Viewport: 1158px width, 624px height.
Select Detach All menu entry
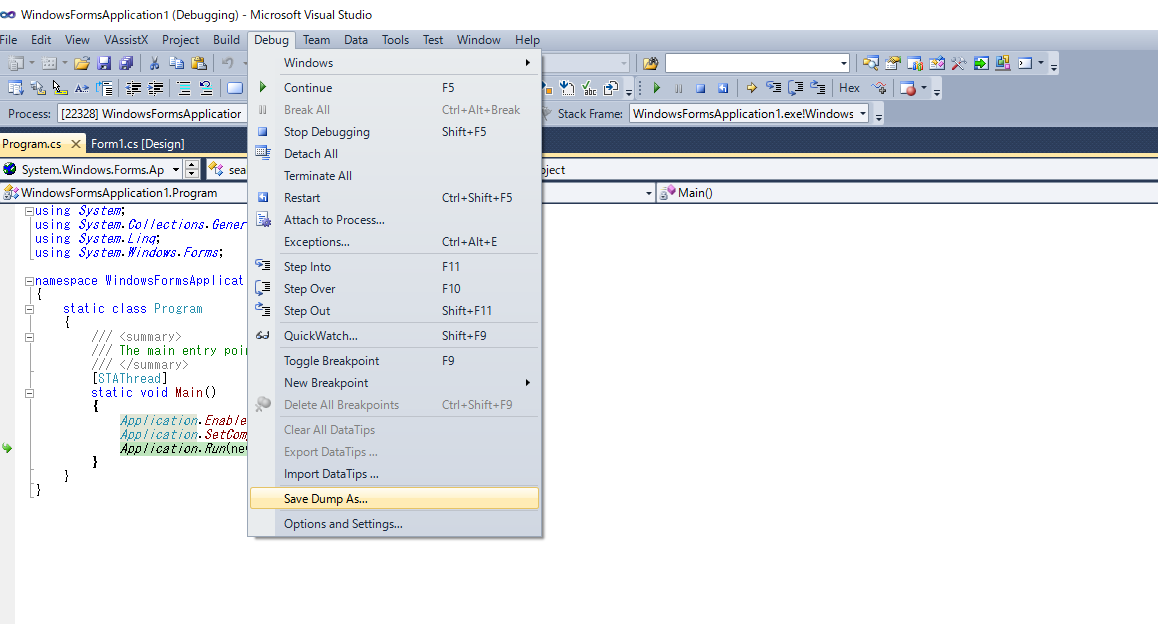coord(394,154)
